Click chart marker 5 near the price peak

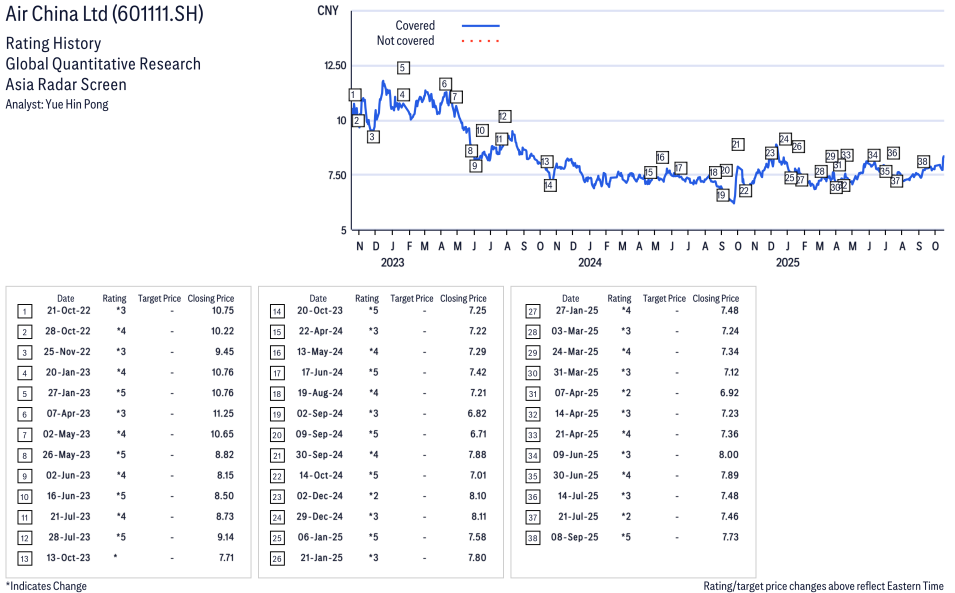(x=402, y=68)
